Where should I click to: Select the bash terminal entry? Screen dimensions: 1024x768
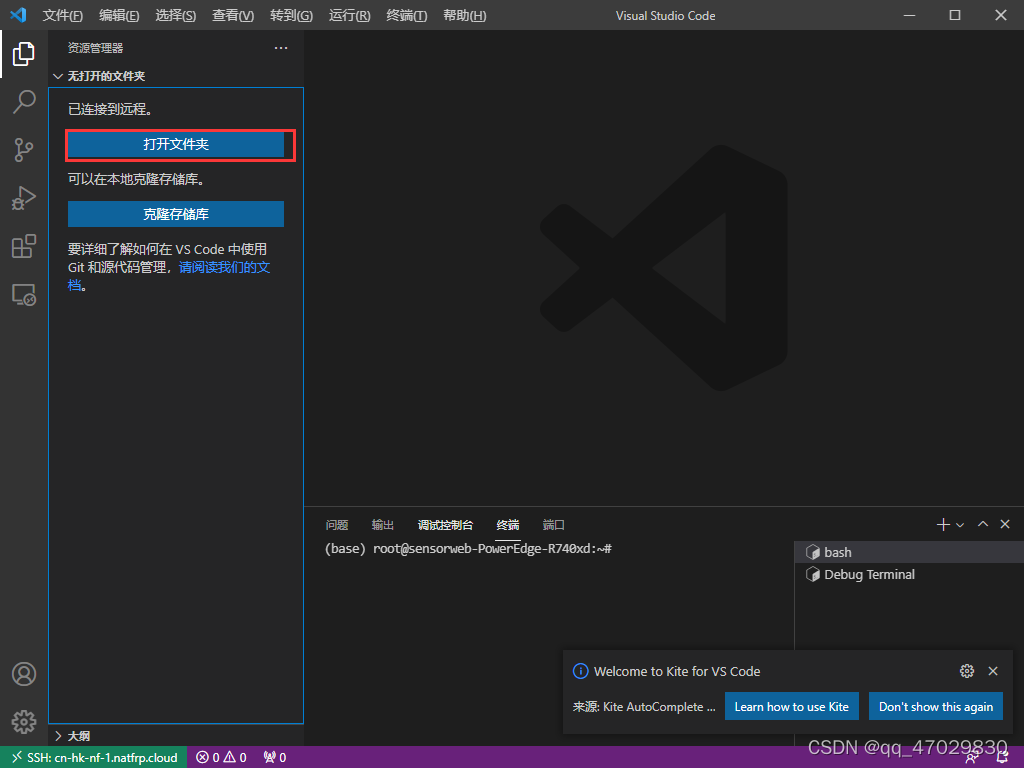[x=908, y=552]
